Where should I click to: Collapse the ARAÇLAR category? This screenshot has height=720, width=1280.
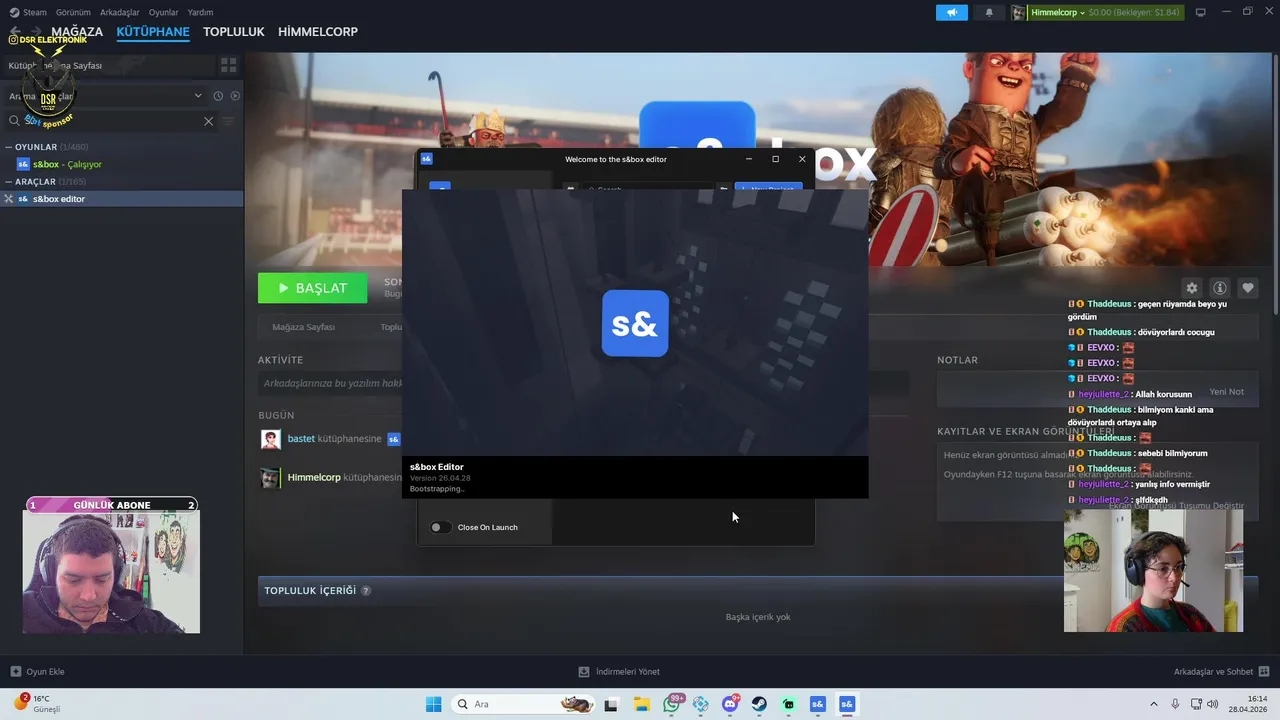[x=9, y=182]
